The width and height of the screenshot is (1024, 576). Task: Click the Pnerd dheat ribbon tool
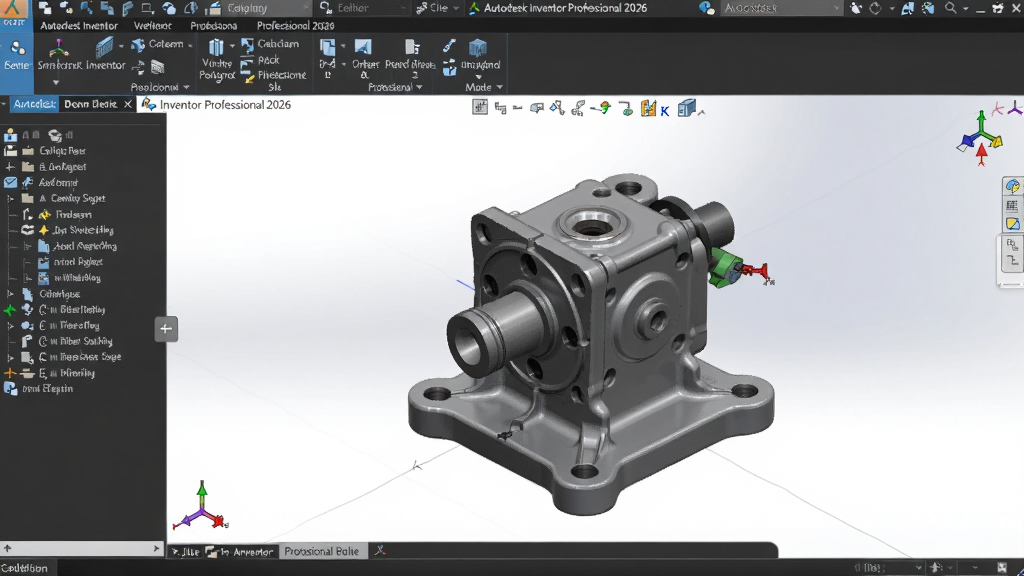(410, 54)
